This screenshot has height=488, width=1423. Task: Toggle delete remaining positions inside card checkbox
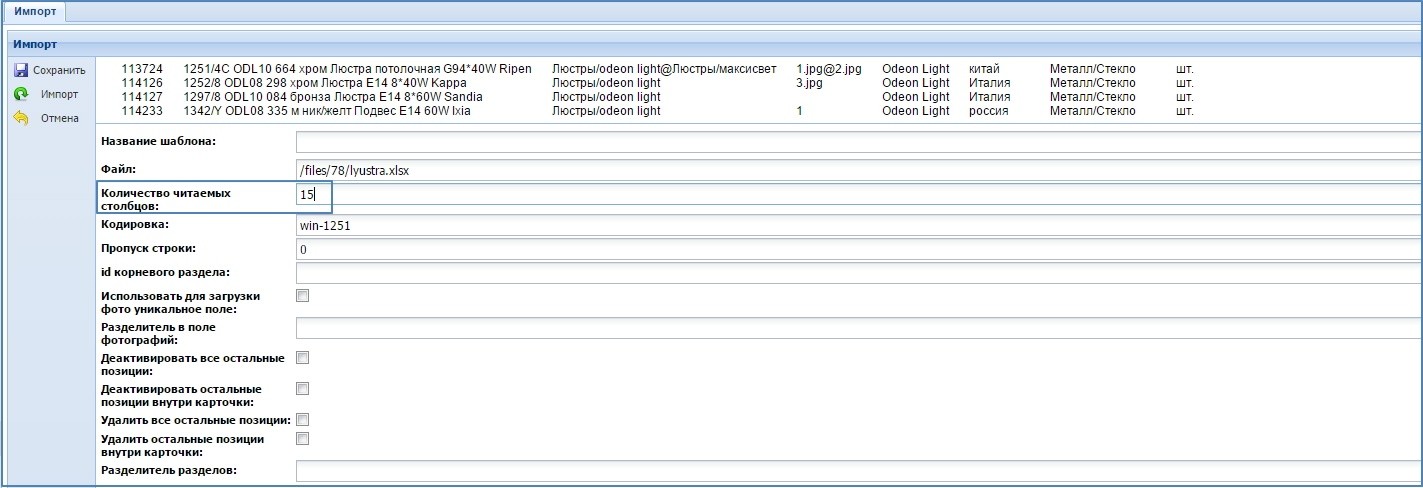click(303, 438)
